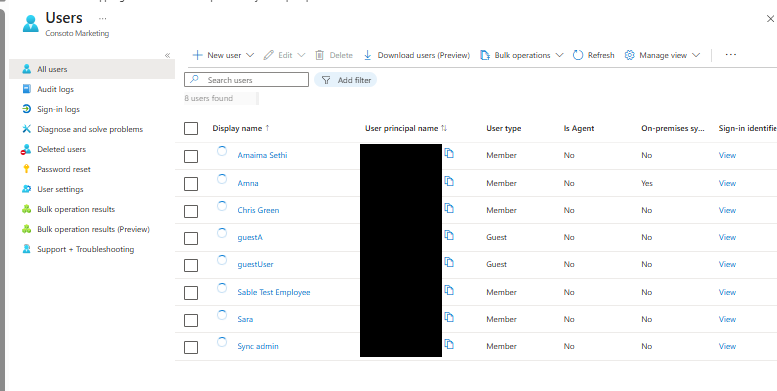Open Support + Troubleshooting
The height and width of the screenshot is (391, 777).
[92, 249]
